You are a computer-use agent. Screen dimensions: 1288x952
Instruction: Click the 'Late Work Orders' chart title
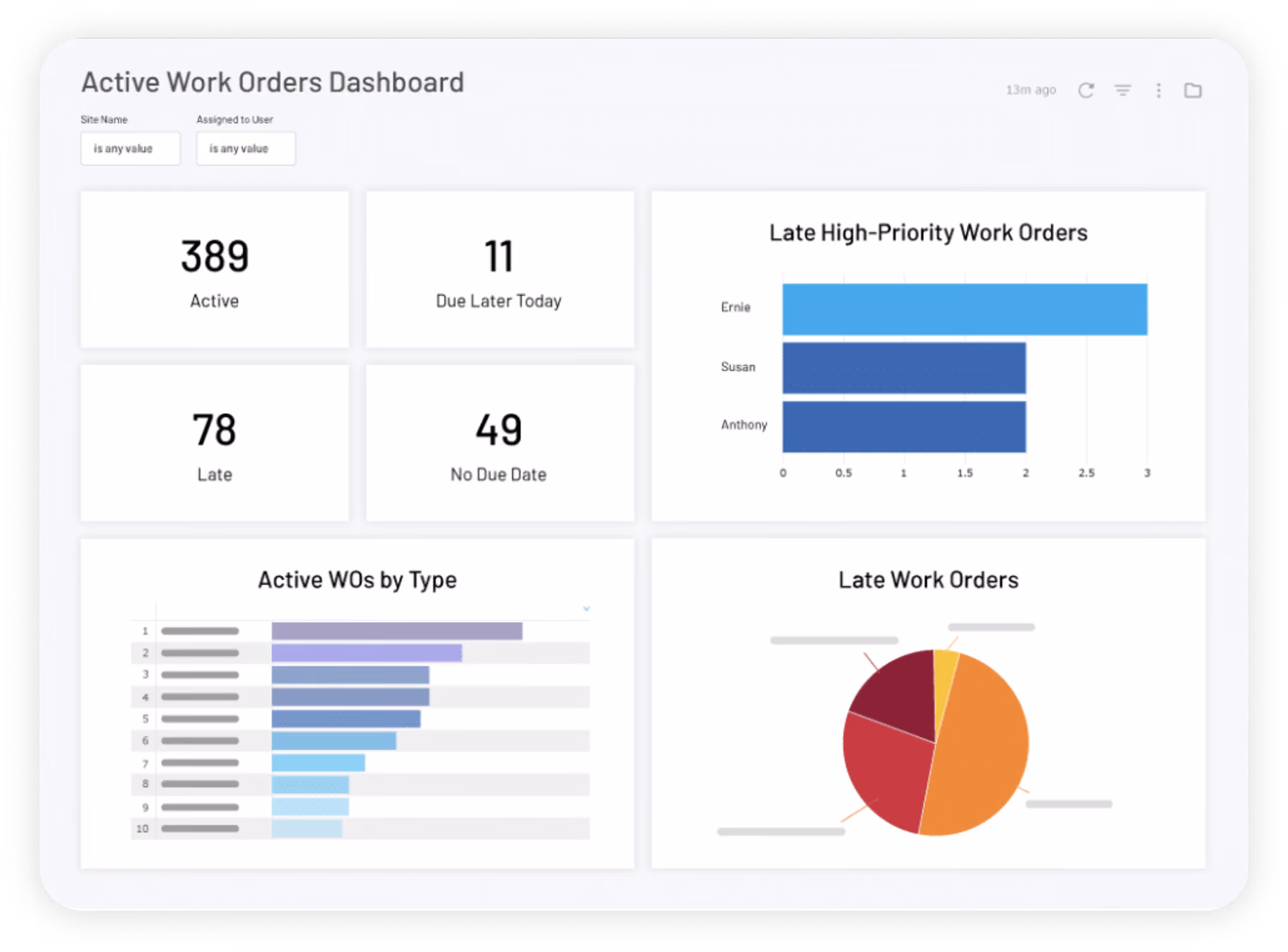point(928,580)
